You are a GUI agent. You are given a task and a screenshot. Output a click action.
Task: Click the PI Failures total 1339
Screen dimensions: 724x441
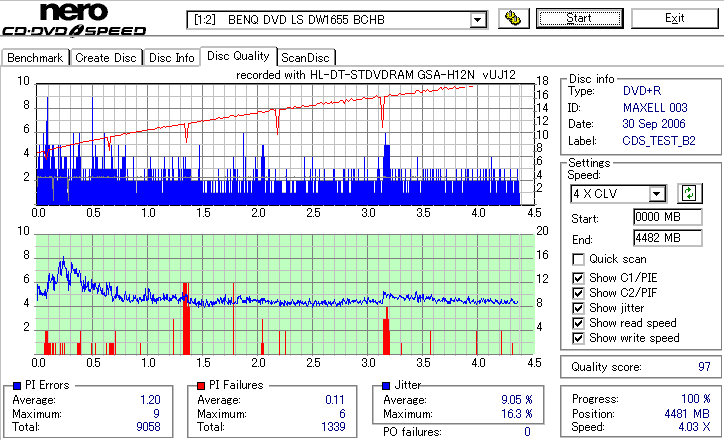coord(333,427)
